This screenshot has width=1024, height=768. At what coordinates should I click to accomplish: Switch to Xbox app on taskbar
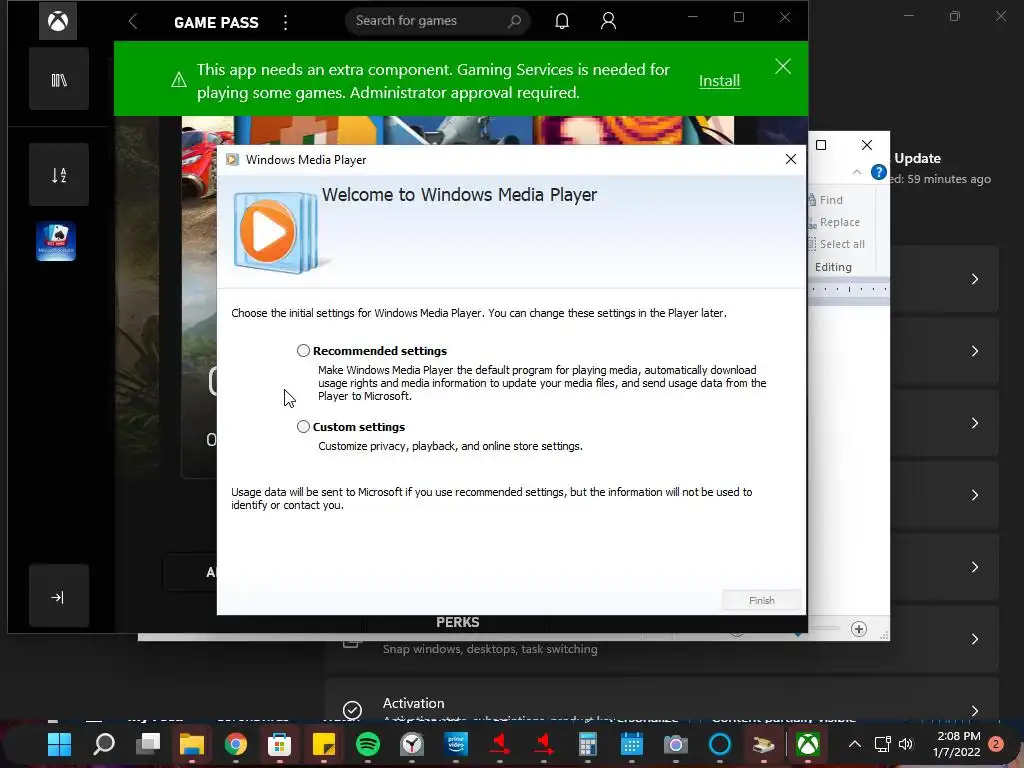click(x=808, y=744)
